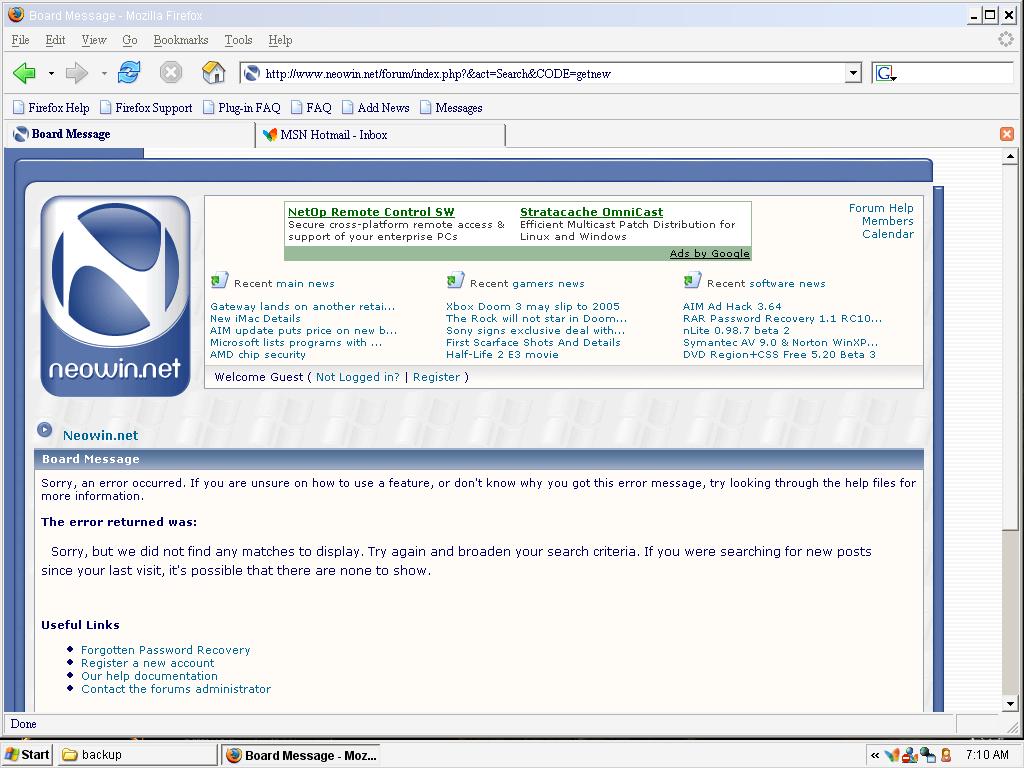This screenshot has height=768, width=1024.
Task: Open the Edit menu
Action: (x=56, y=40)
